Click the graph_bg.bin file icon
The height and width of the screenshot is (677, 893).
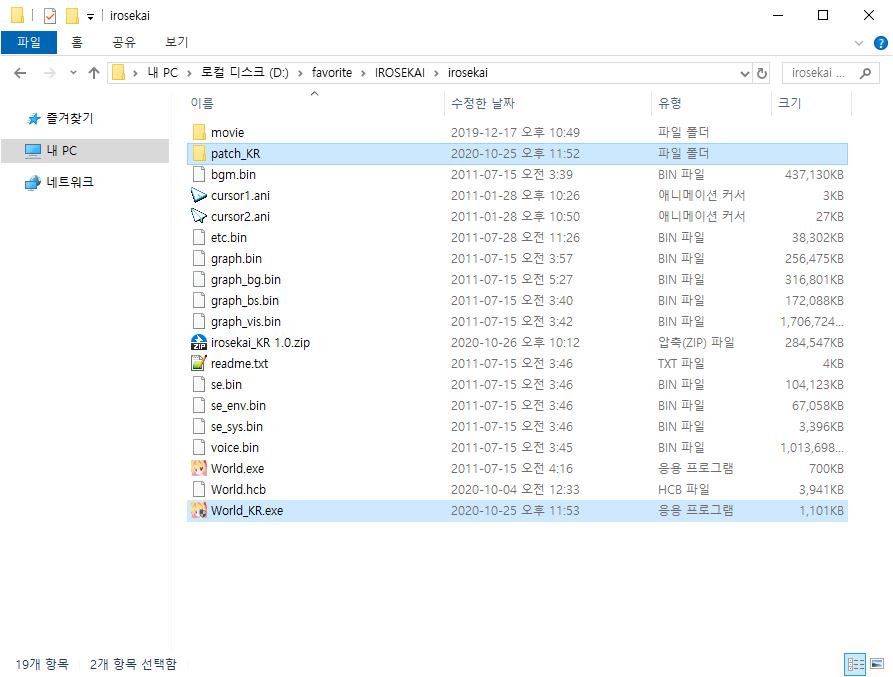(199, 280)
